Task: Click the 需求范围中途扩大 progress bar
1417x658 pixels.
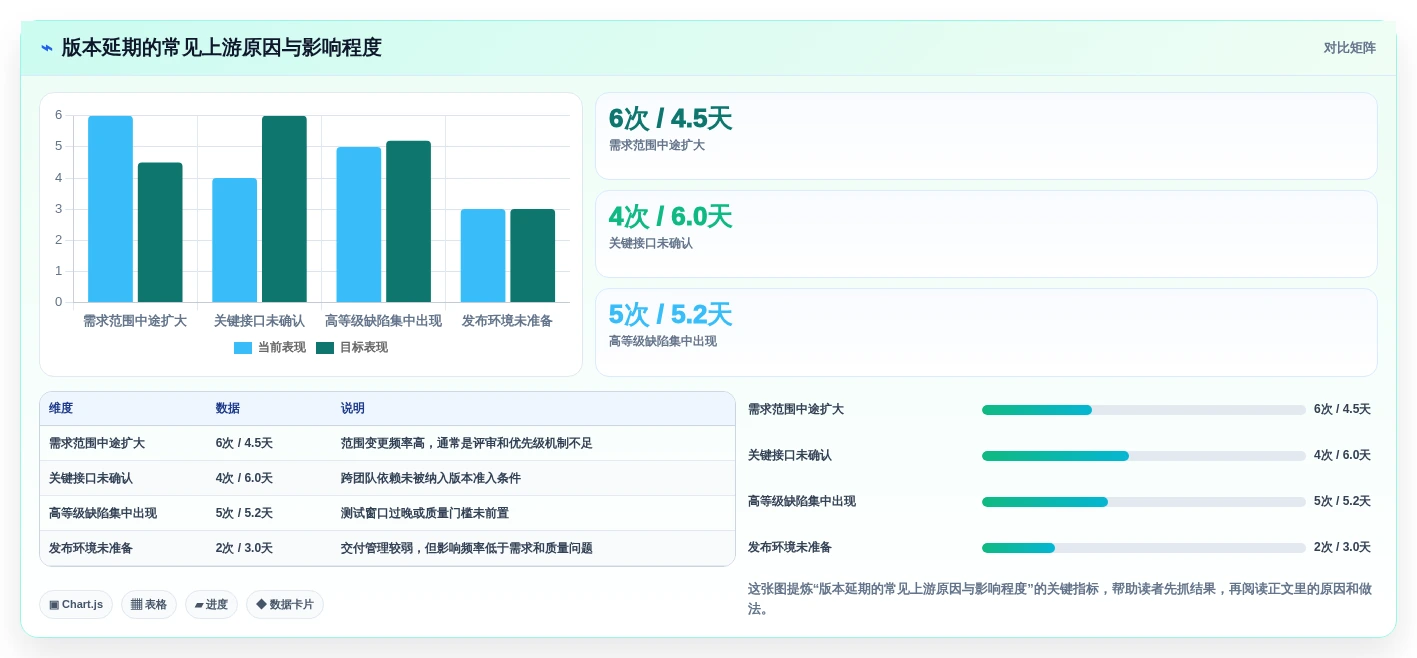Action: (x=1143, y=410)
